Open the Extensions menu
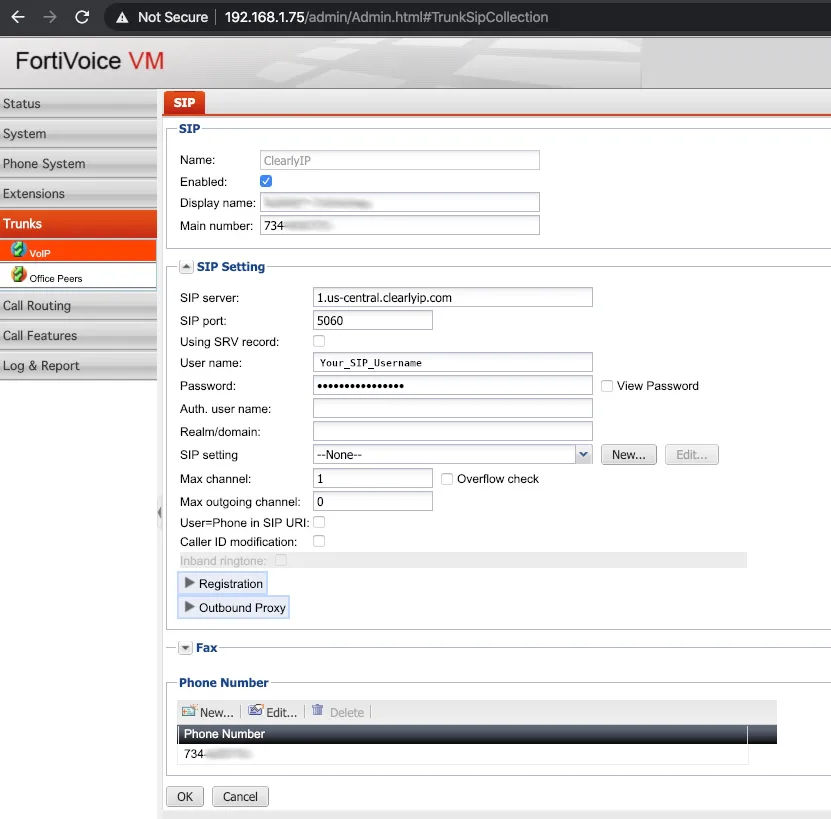This screenshot has width=831, height=819. pyautogui.click(x=78, y=193)
